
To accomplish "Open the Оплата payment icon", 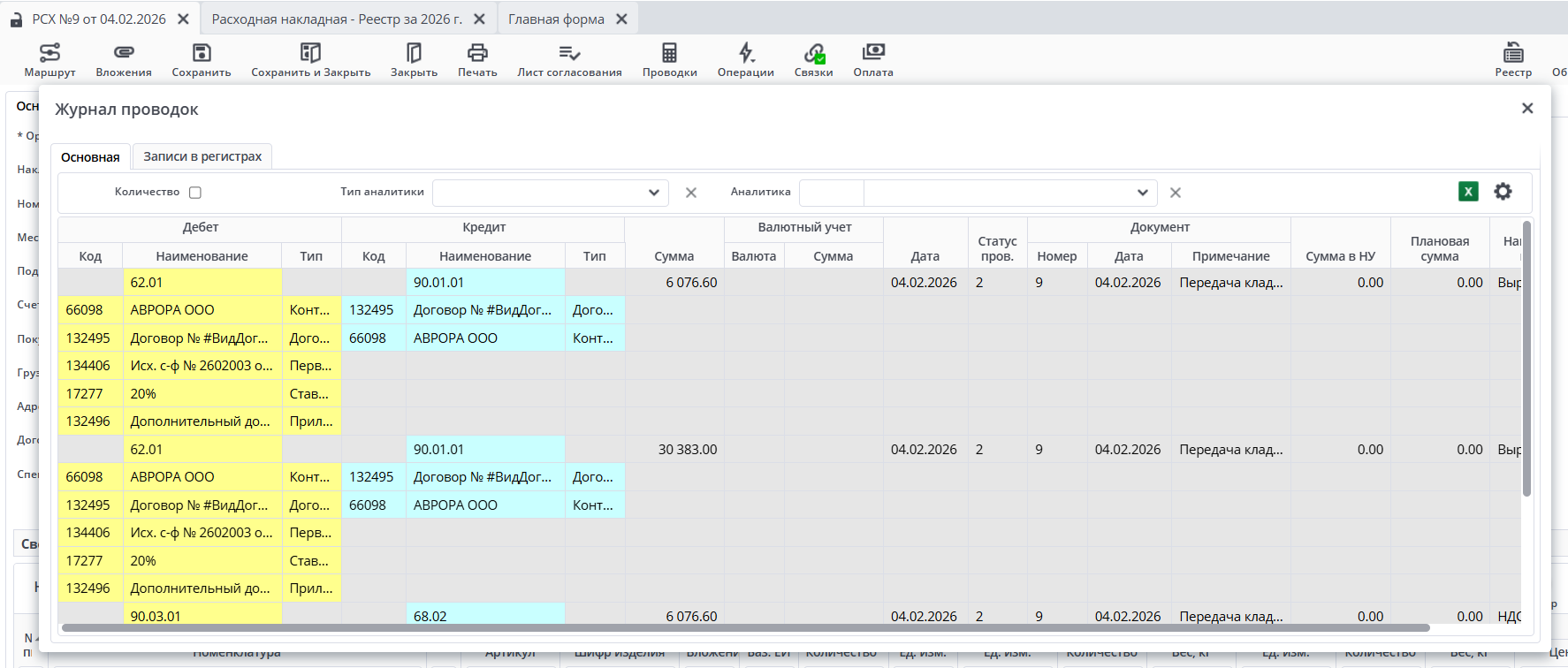I will coord(873,53).
